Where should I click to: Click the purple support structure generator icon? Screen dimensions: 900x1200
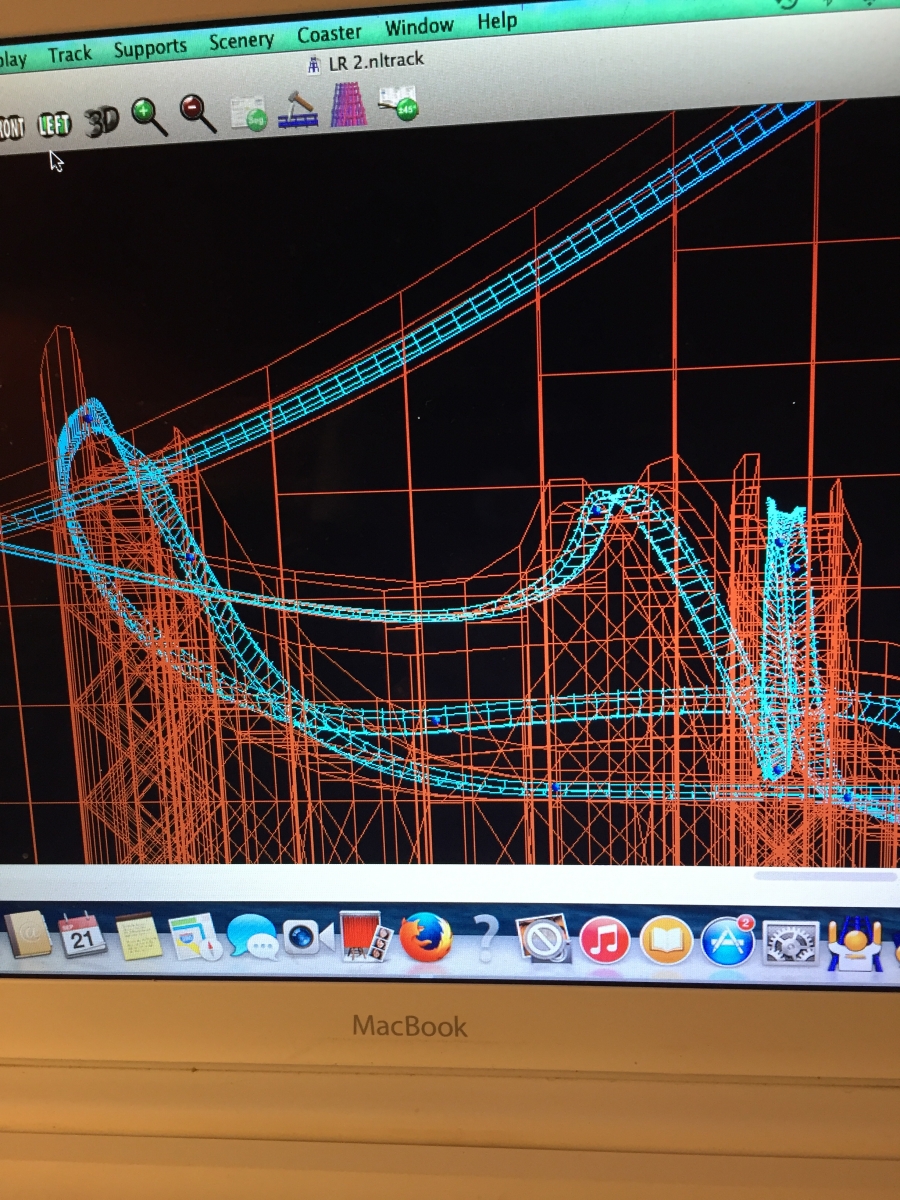coord(348,105)
